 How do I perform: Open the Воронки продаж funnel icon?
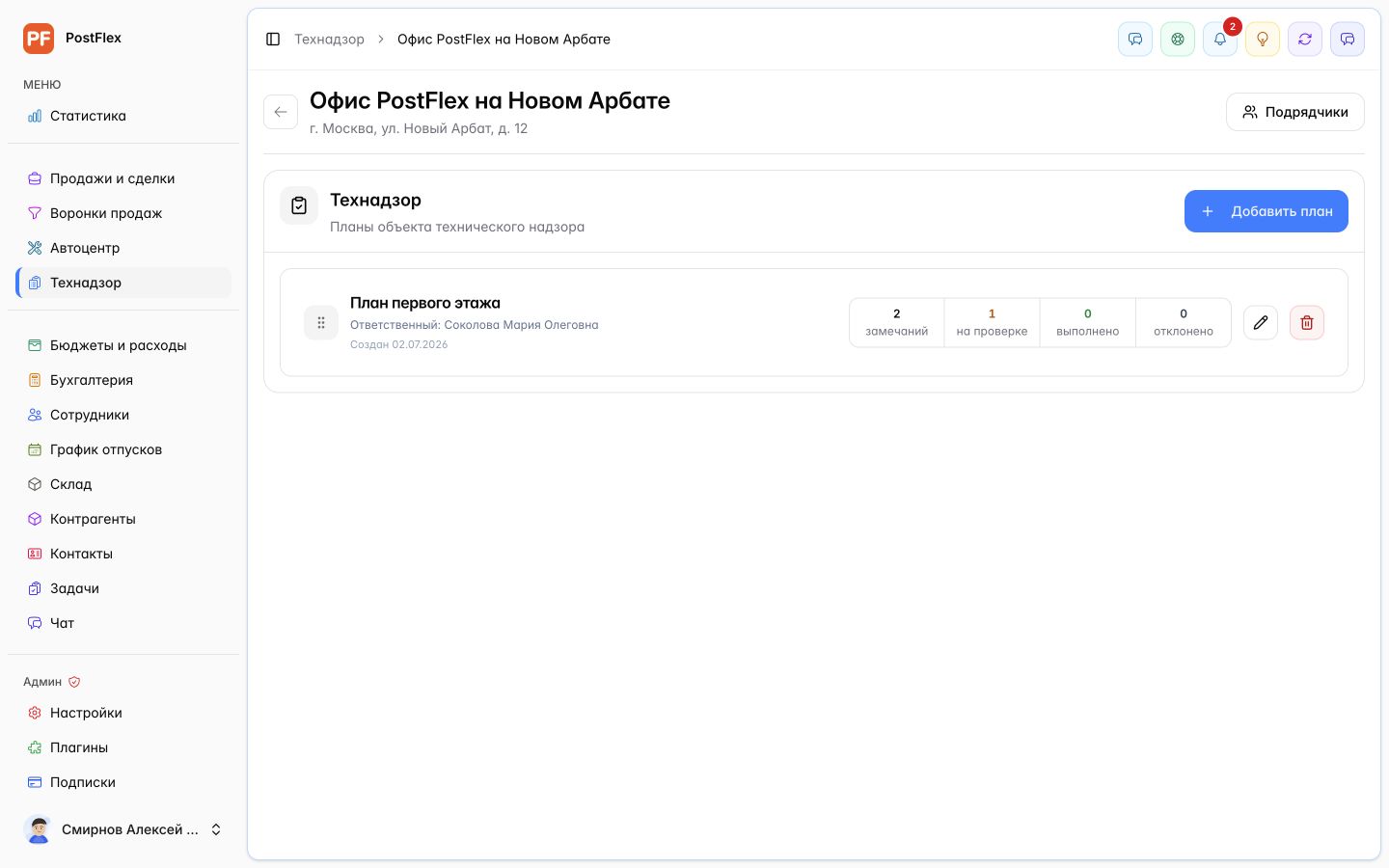pyautogui.click(x=35, y=213)
